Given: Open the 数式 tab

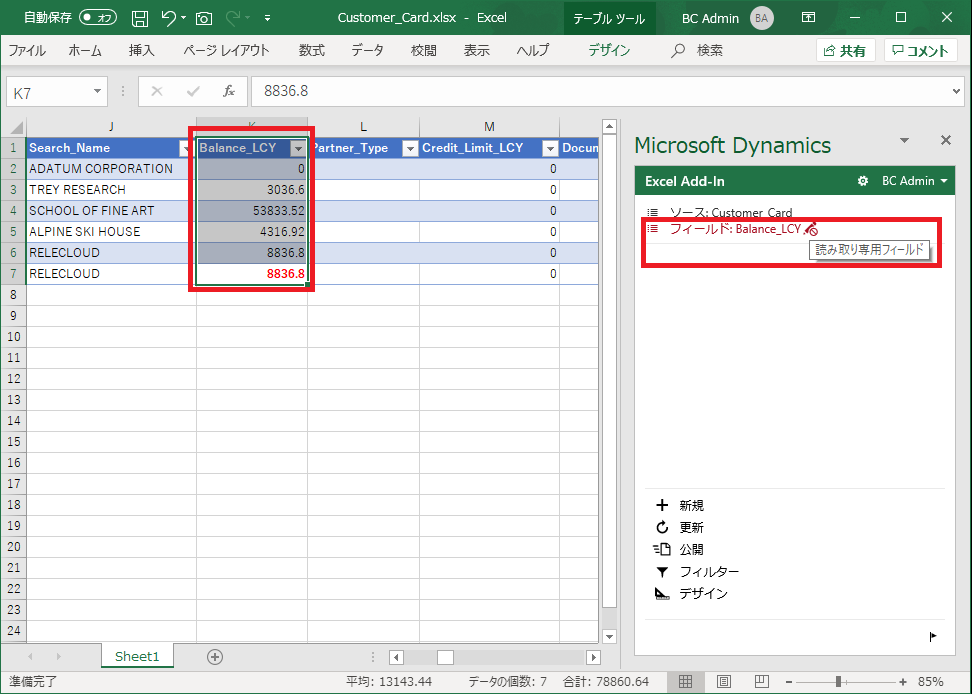Looking at the screenshot, I should pyautogui.click(x=312, y=50).
